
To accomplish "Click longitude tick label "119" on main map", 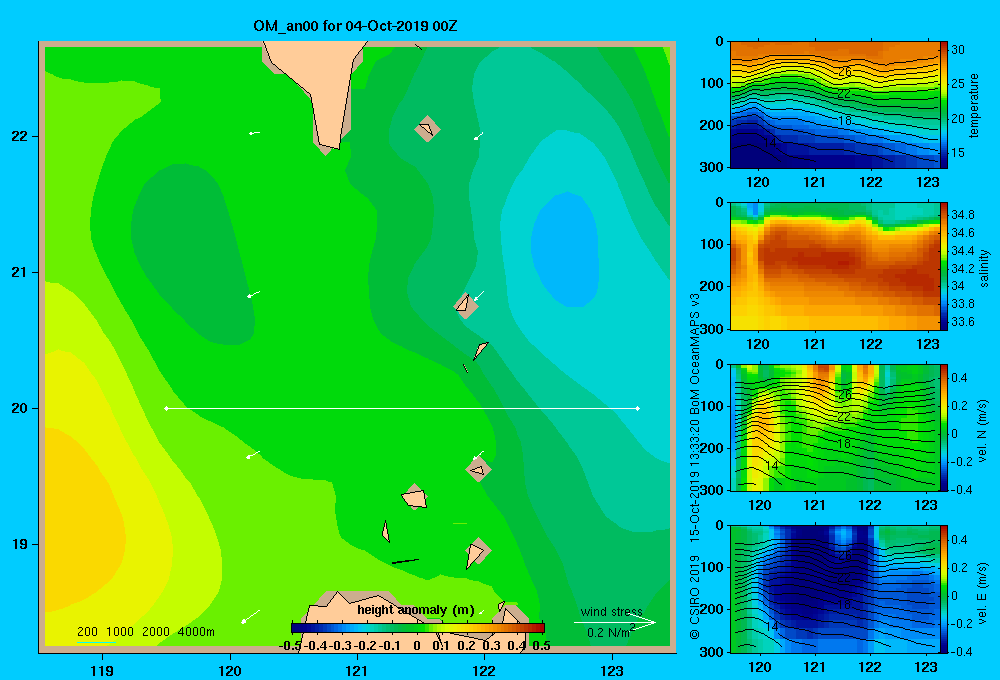I will point(103,670).
